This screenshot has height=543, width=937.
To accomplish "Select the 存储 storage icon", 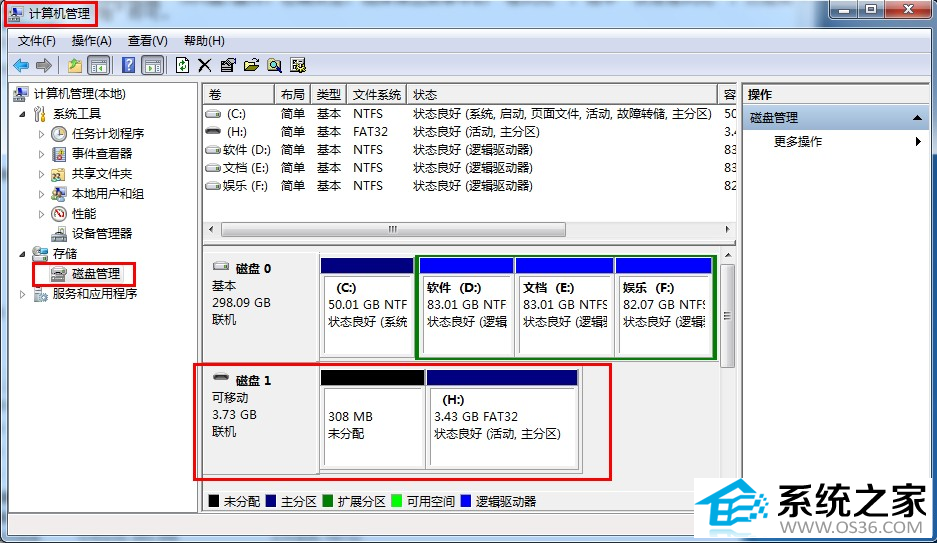I will coord(40,253).
